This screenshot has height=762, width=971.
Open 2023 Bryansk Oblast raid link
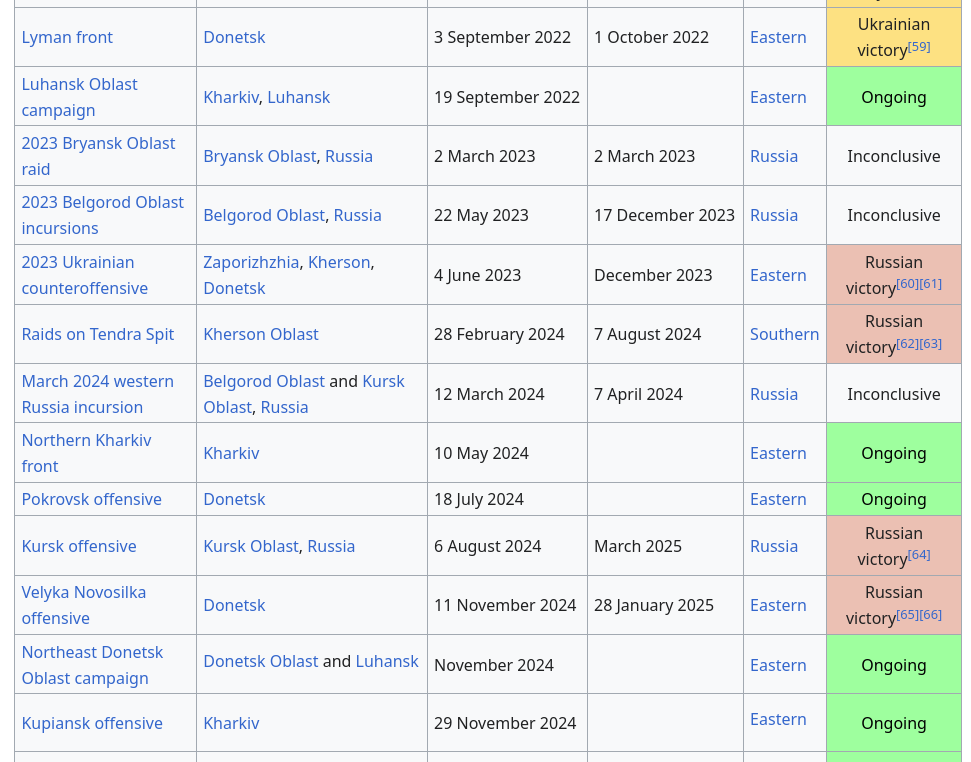[x=98, y=155]
